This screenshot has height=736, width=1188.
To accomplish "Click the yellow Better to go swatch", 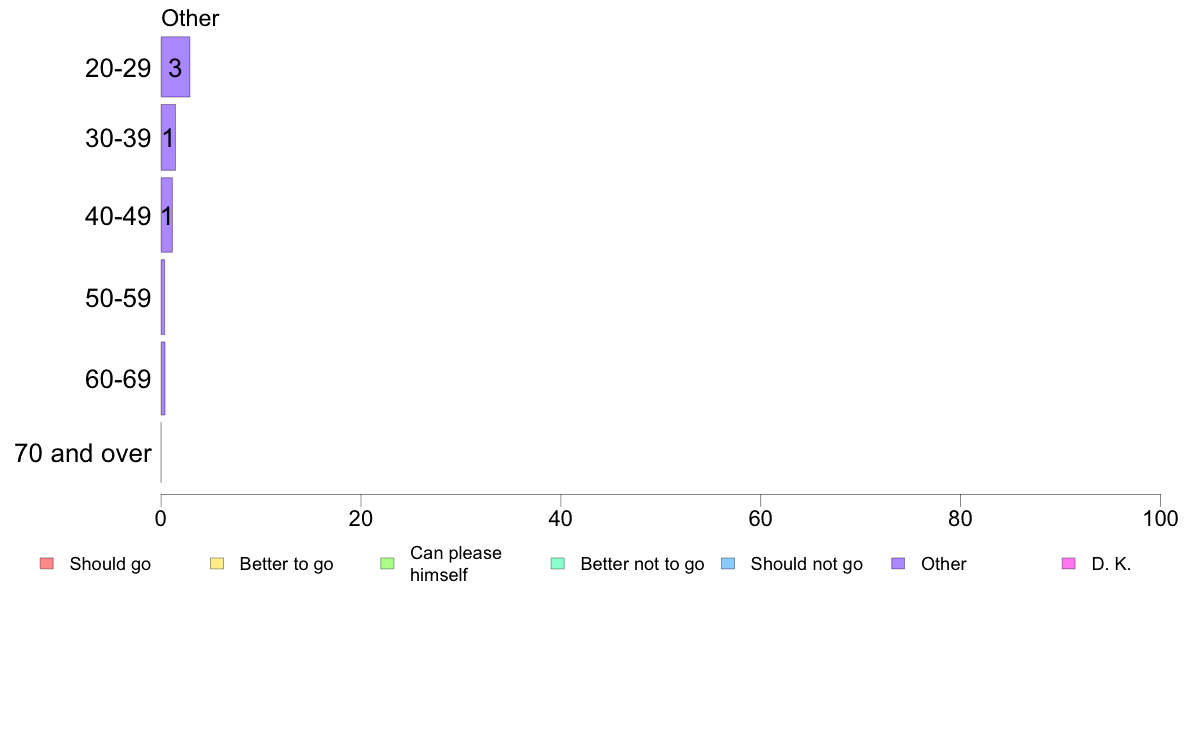I will (x=217, y=563).
